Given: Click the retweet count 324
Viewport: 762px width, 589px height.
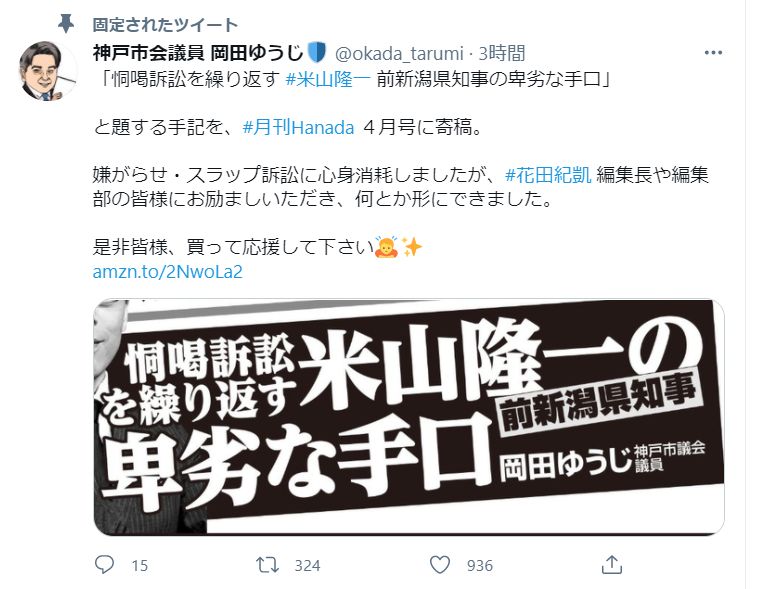Looking at the screenshot, I should tap(307, 566).
